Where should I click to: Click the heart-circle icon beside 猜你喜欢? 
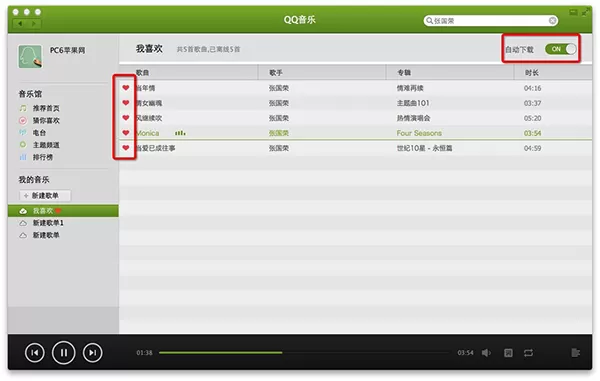pyautogui.click(x=23, y=120)
